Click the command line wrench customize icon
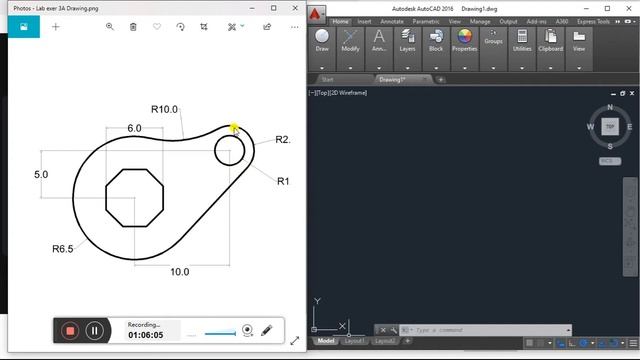The height and width of the screenshot is (360, 640). click(x=393, y=330)
